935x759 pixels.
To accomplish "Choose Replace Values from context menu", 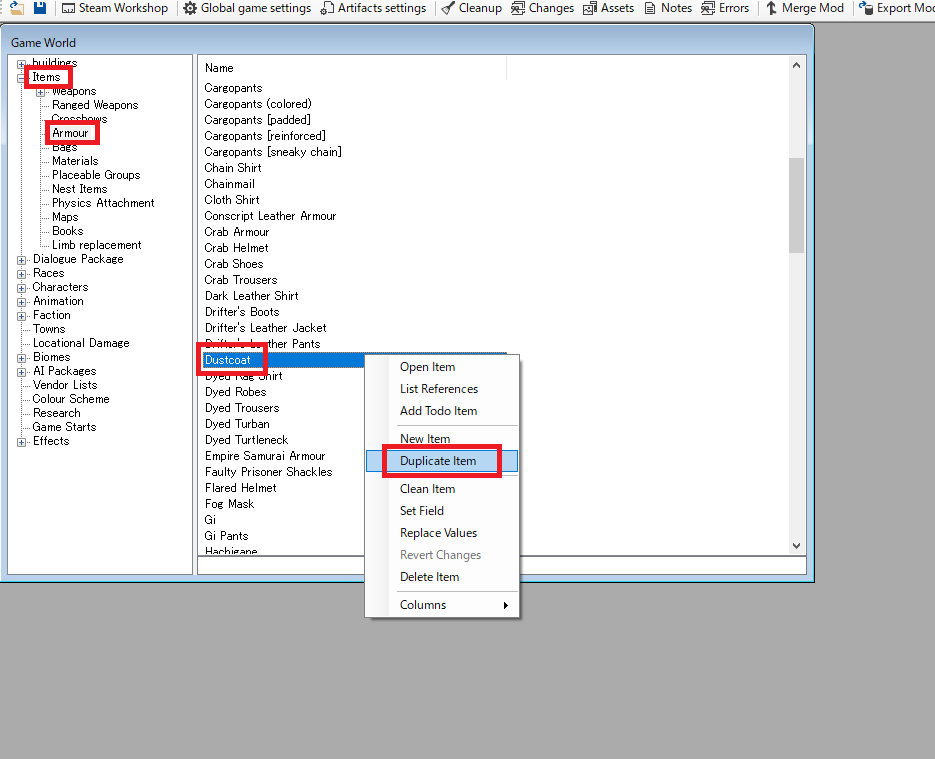I will (x=442, y=533).
